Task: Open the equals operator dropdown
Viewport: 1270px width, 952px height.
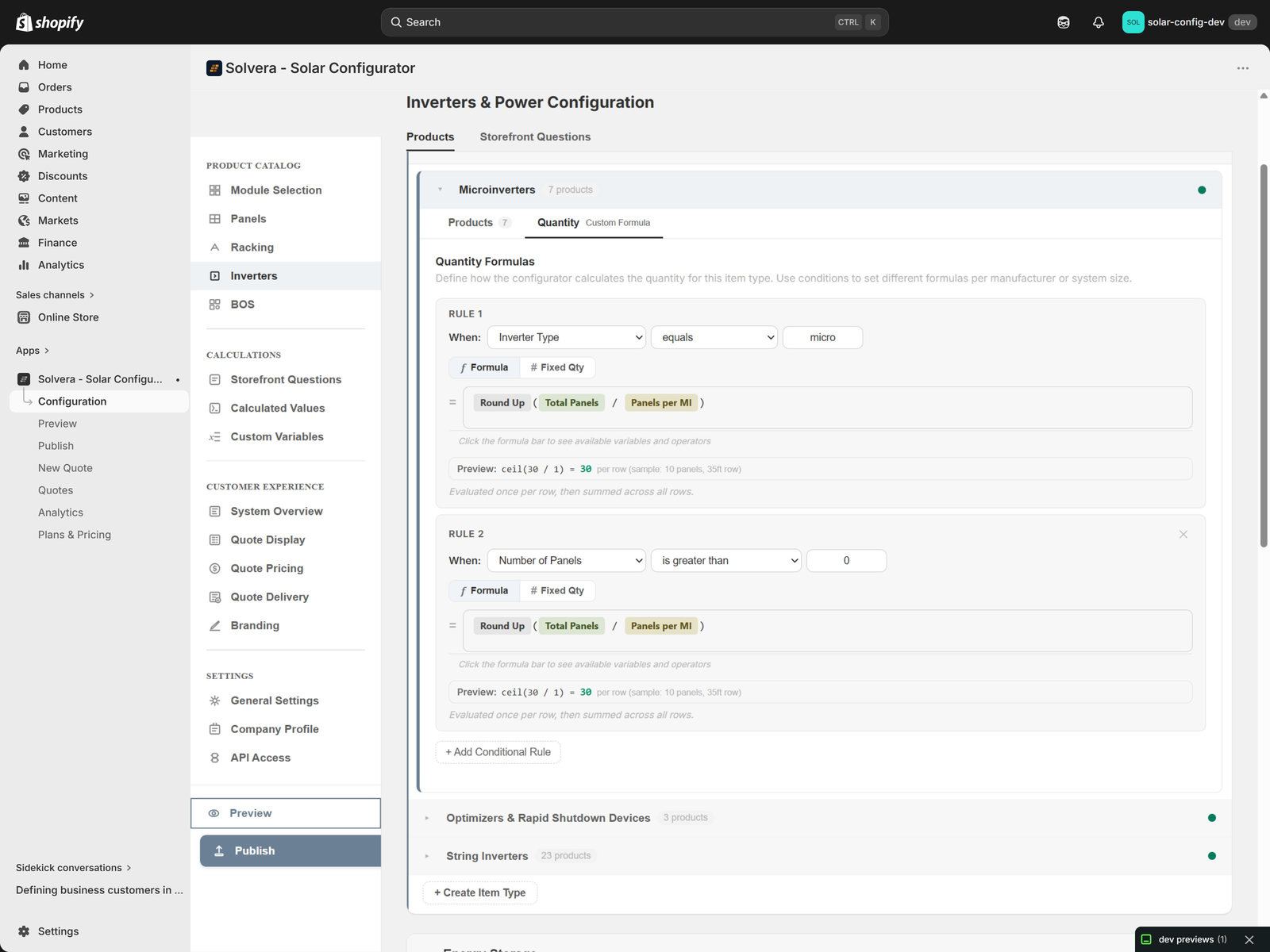Action: (x=714, y=337)
